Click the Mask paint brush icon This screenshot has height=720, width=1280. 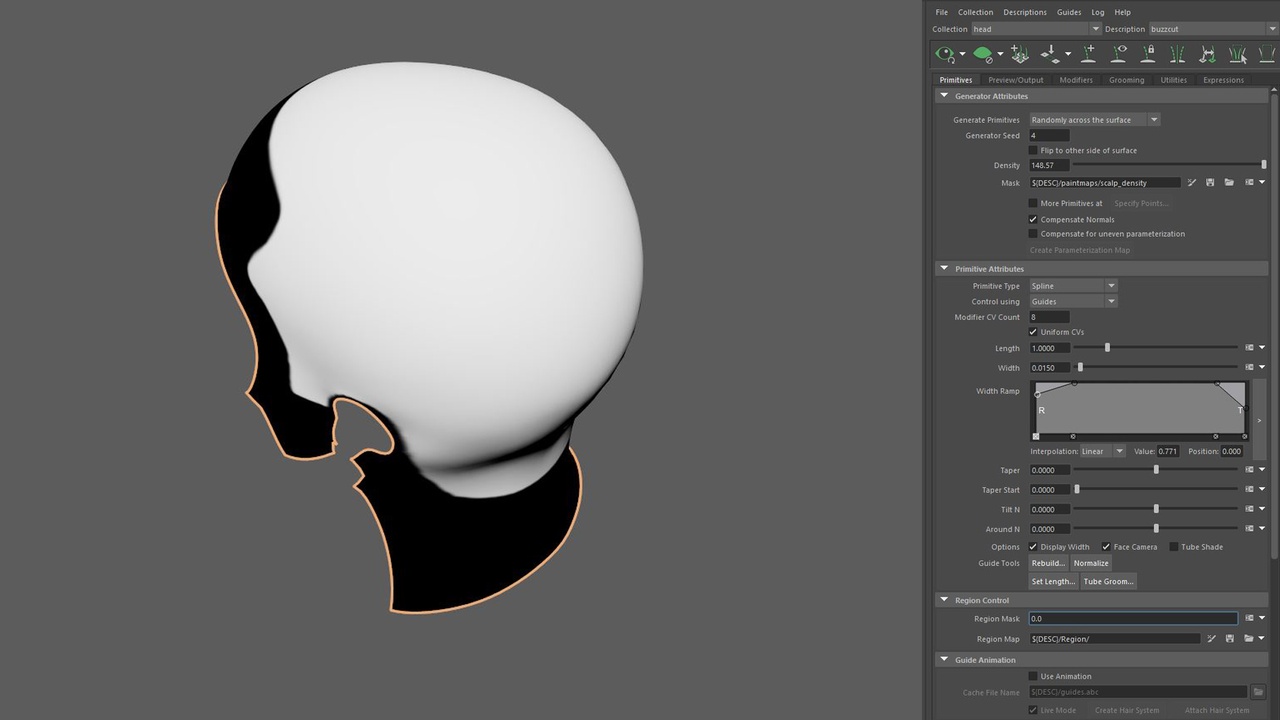(x=1191, y=183)
